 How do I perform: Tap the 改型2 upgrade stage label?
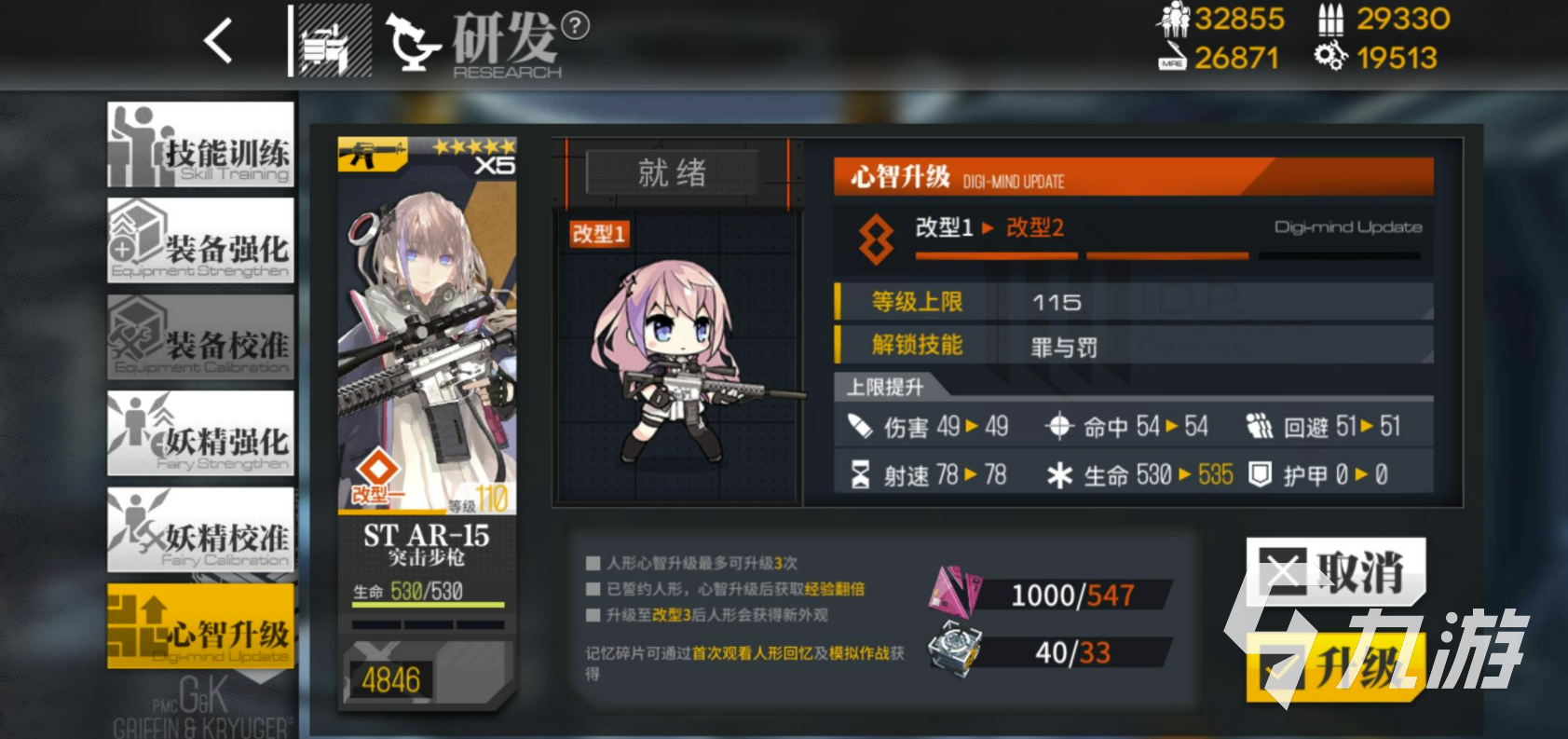click(x=1034, y=227)
